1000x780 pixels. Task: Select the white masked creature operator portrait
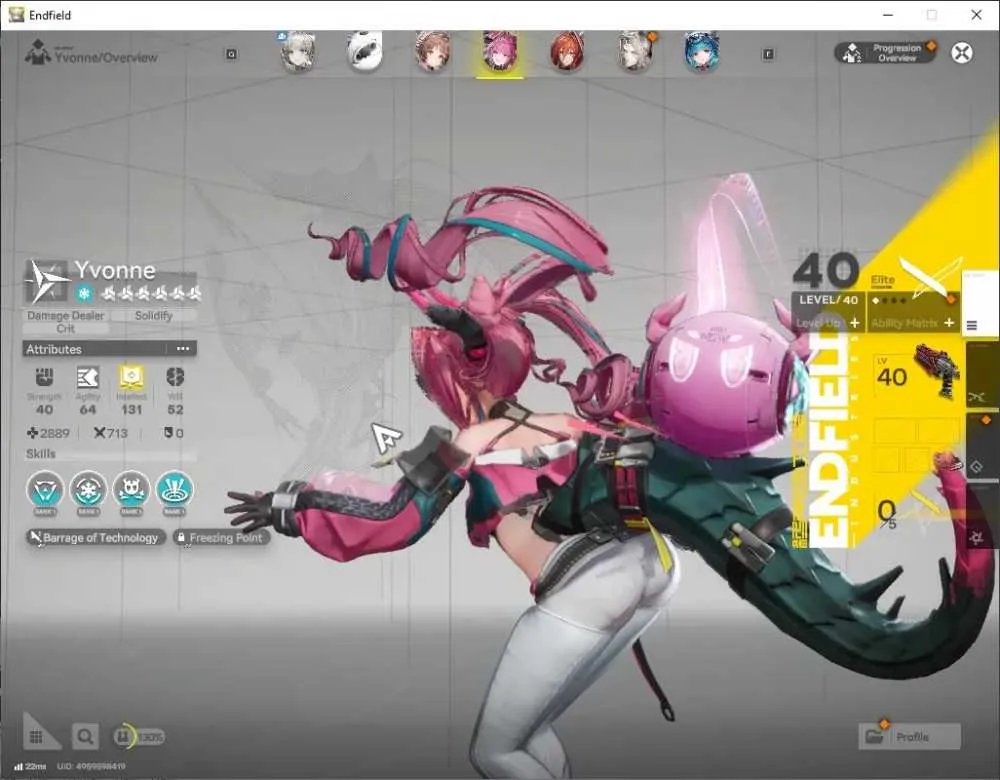365,50
